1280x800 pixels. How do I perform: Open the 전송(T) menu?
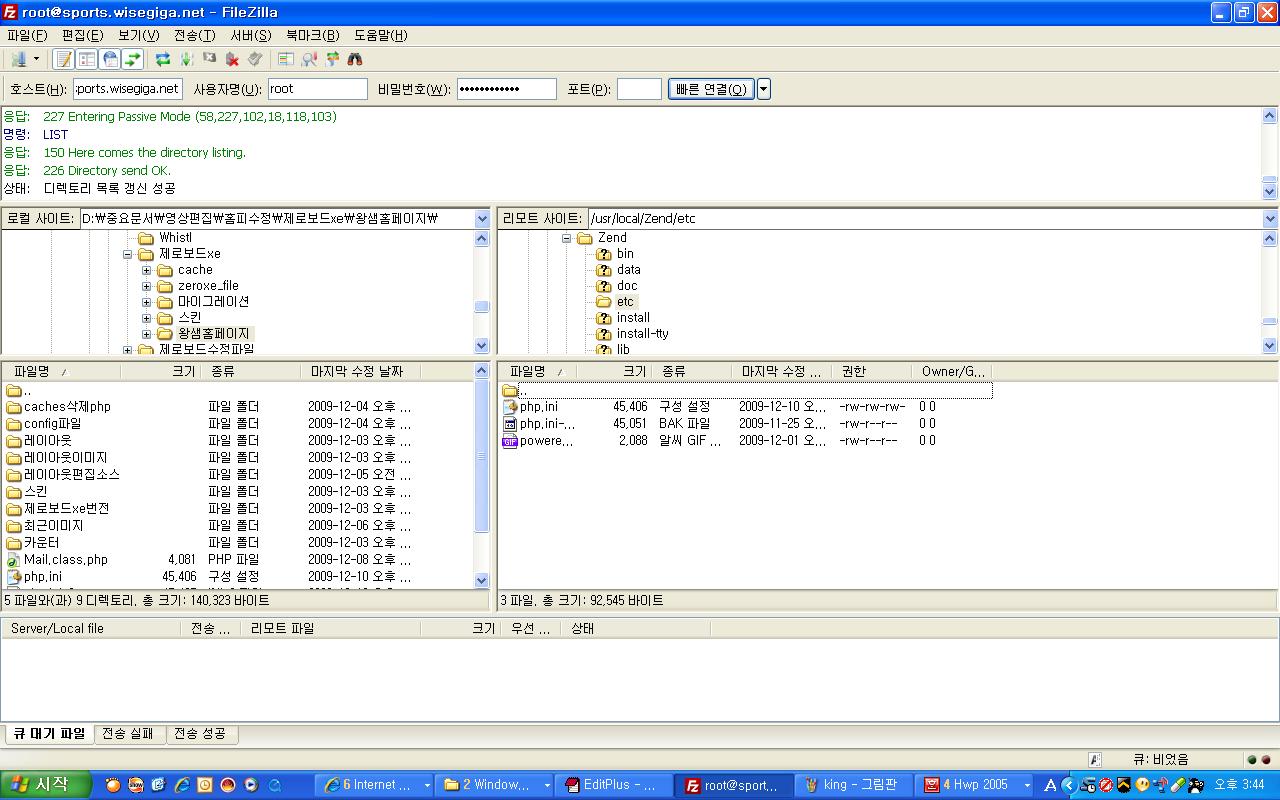coord(194,35)
